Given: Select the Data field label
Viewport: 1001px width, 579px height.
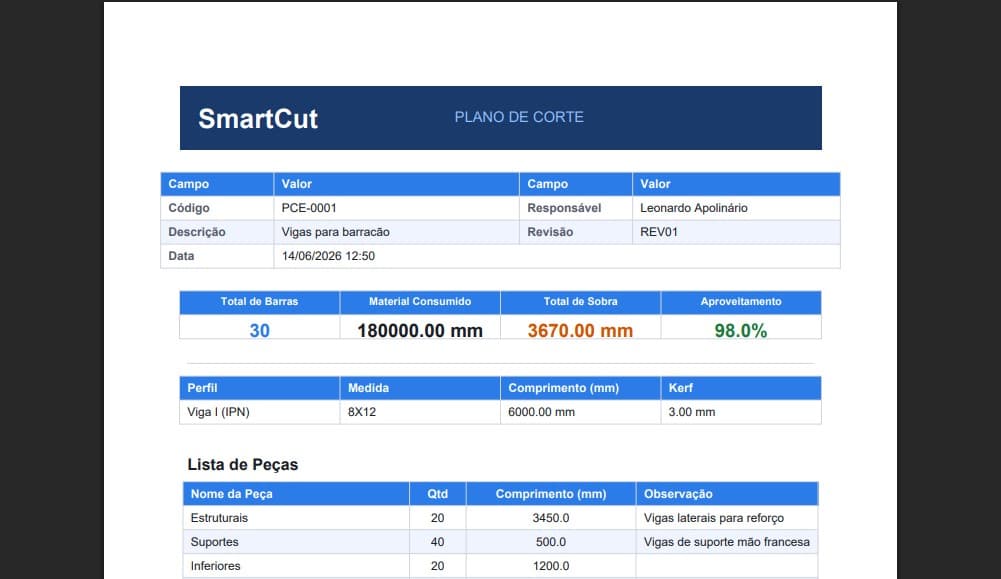Looking at the screenshot, I should tap(181, 256).
